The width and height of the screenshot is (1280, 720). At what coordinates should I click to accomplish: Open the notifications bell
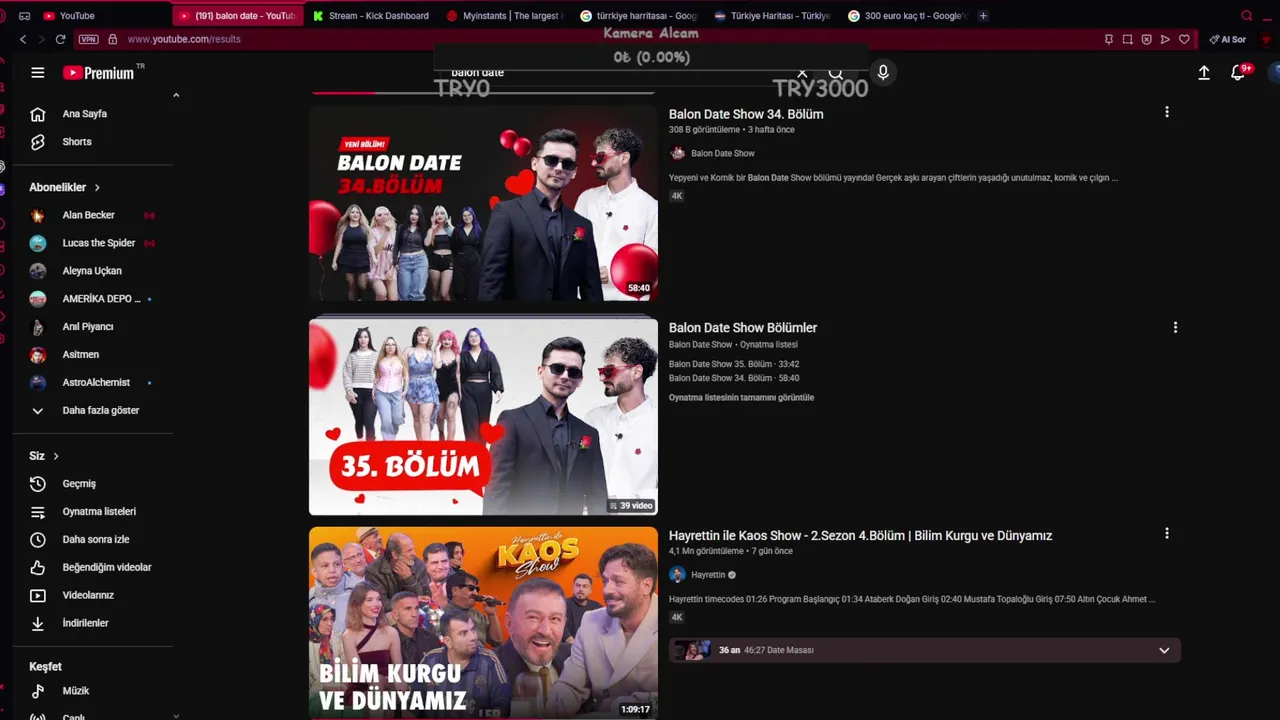(1238, 72)
